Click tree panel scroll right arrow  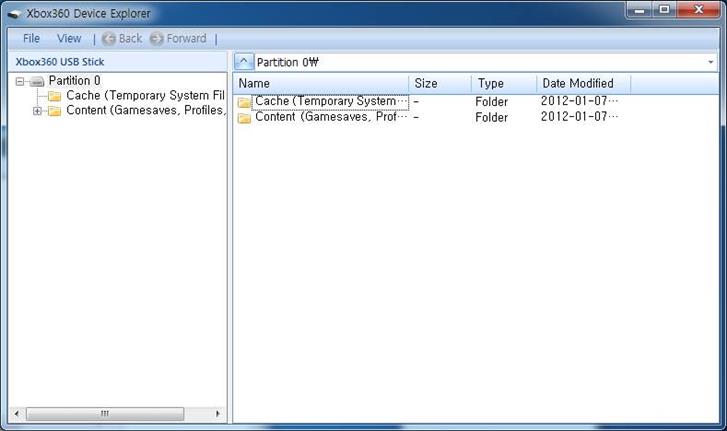[218, 413]
